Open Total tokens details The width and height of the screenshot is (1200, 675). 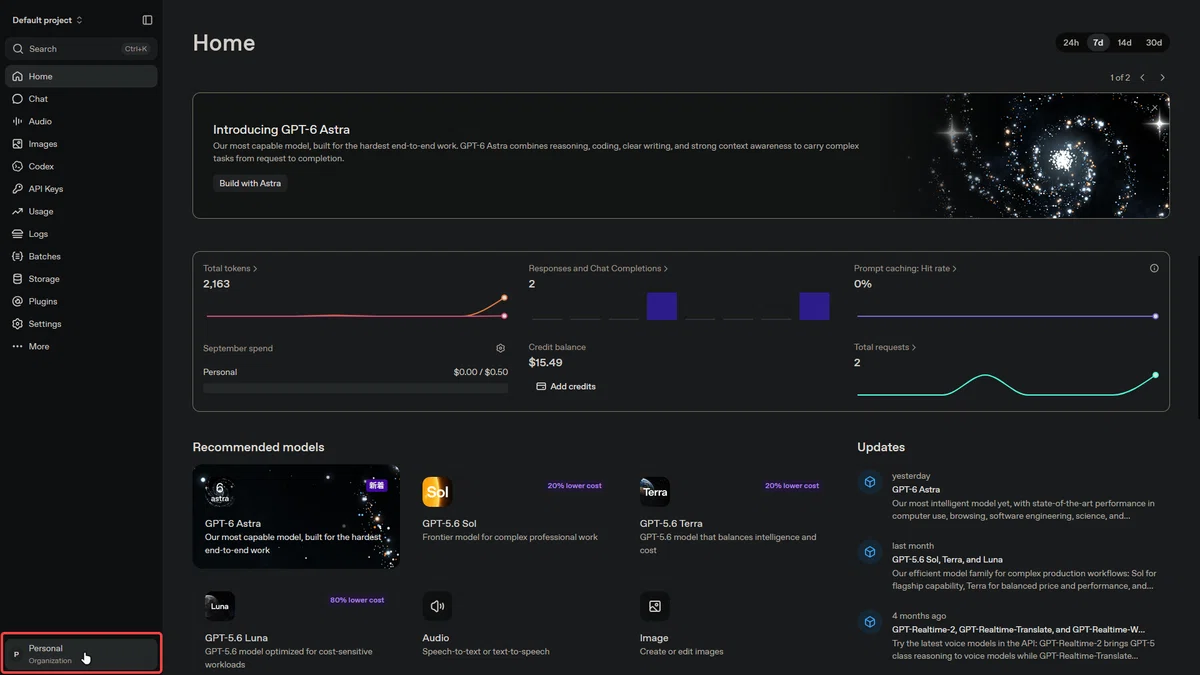click(x=230, y=268)
